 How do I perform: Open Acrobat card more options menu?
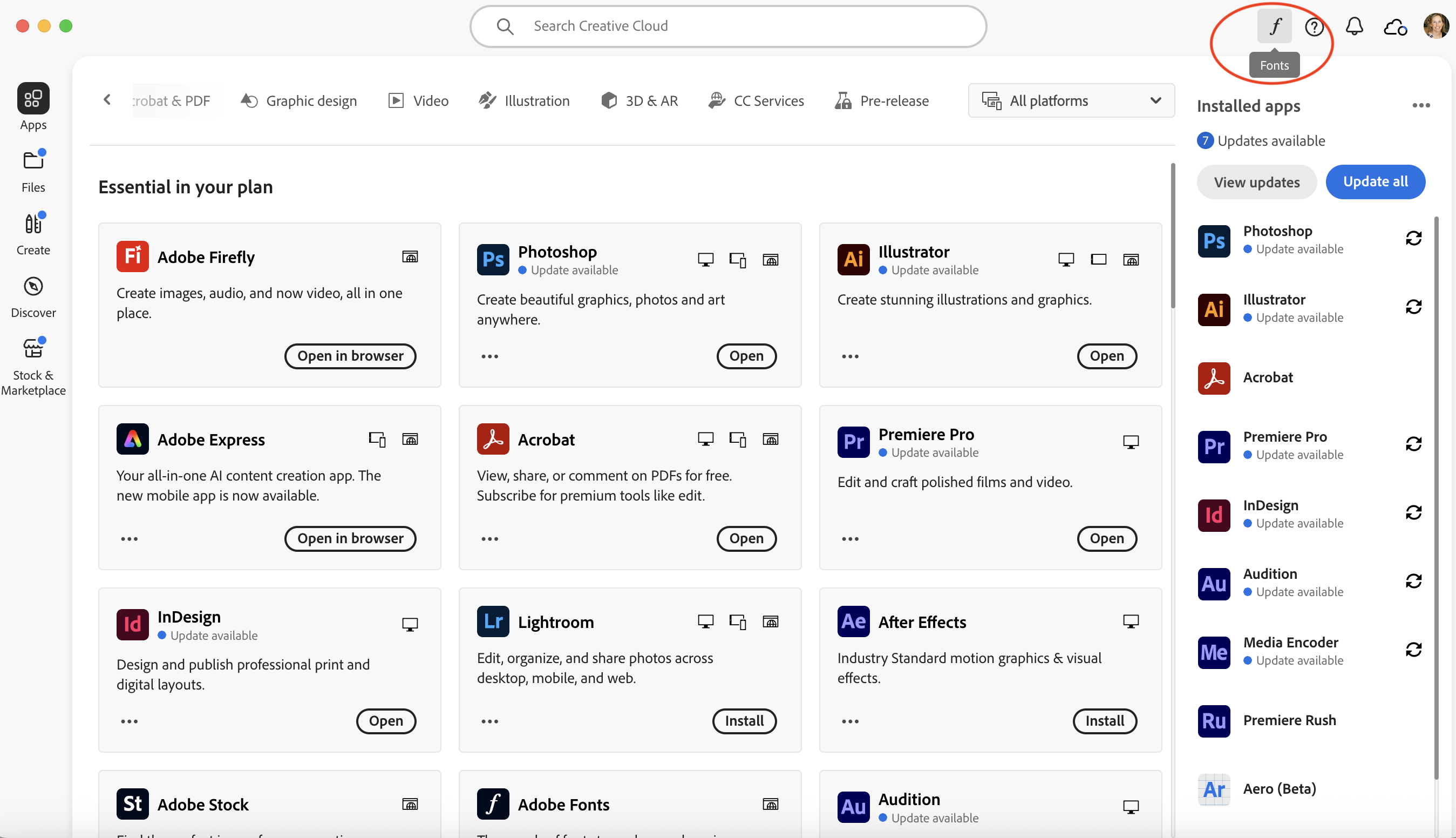tap(489, 539)
